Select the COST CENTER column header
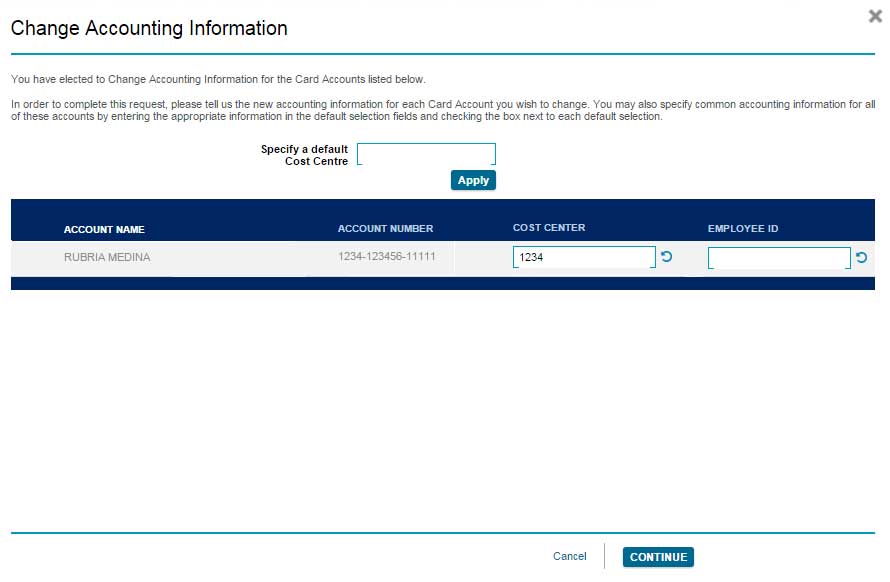890x582 pixels. point(549,228)
